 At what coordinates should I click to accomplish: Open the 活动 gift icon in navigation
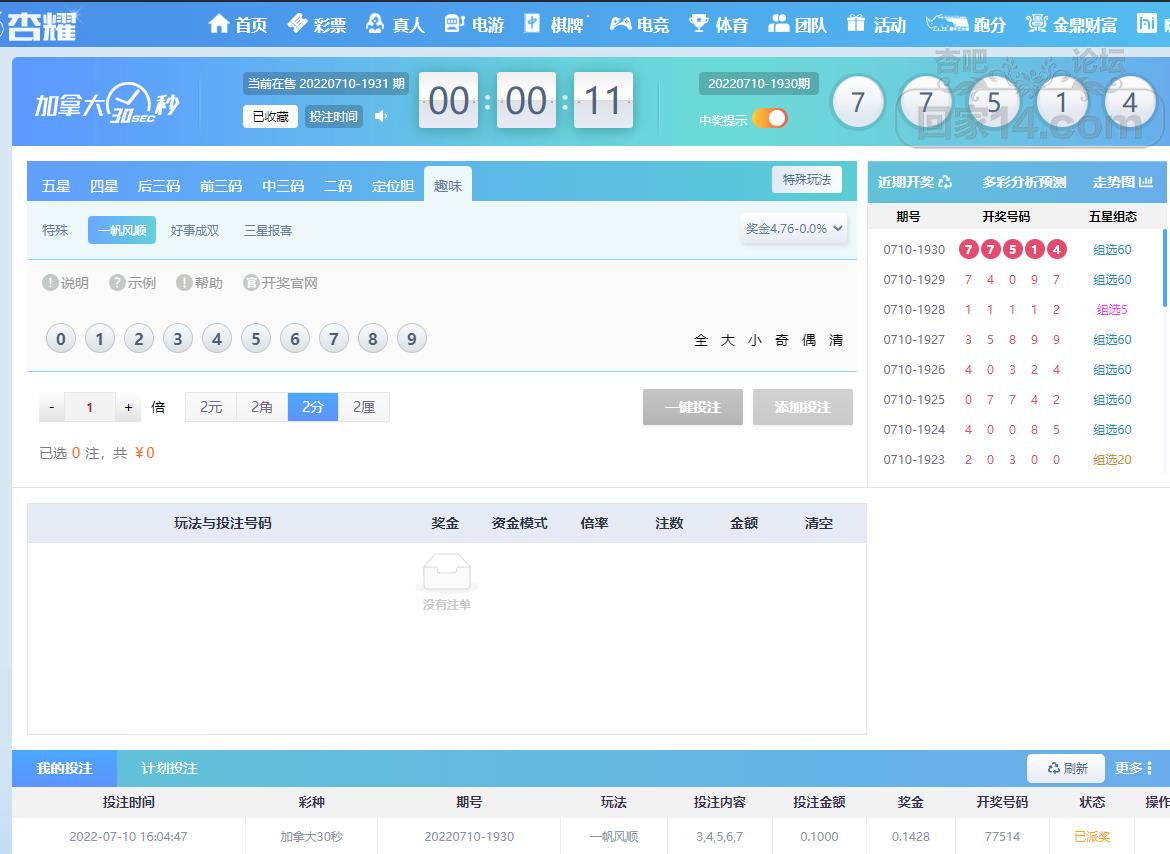point(855,24)
